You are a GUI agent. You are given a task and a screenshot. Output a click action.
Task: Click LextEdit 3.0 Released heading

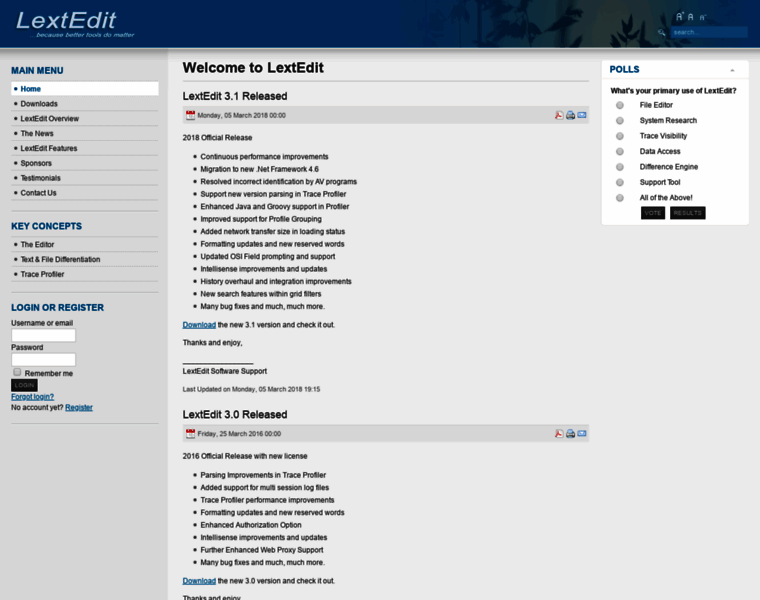tap(235, 414)
